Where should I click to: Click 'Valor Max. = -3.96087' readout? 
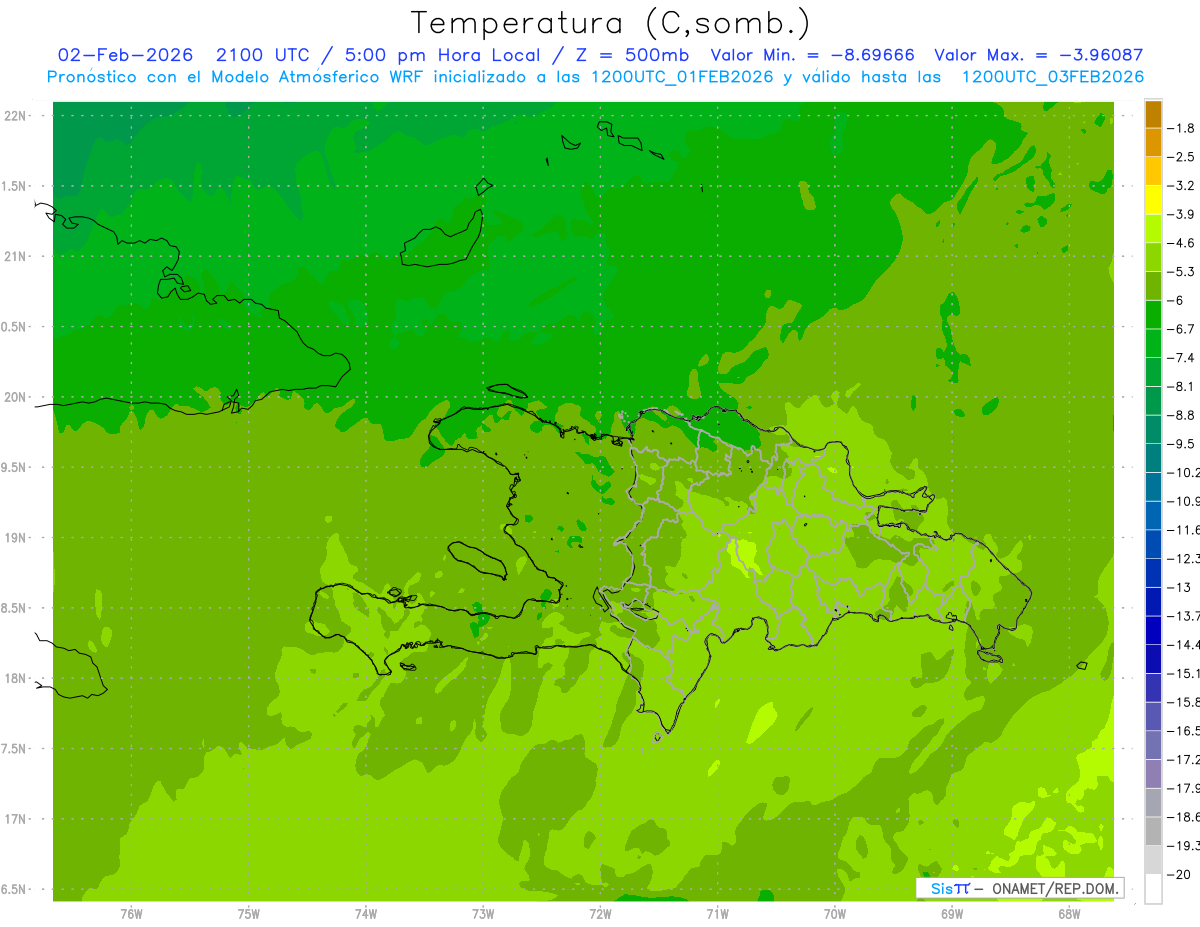point(1038,55)
